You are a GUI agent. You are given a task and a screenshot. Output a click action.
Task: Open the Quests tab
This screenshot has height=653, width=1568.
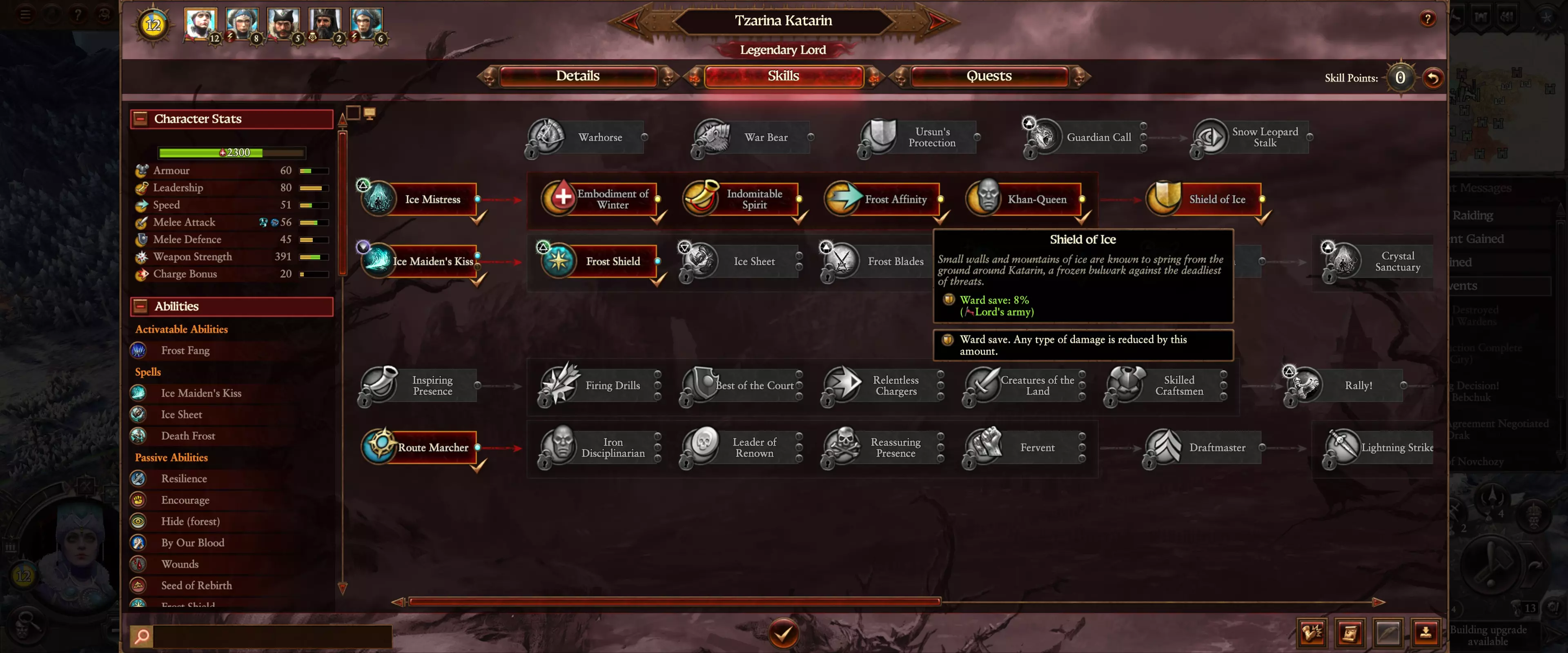click(989, 76)
